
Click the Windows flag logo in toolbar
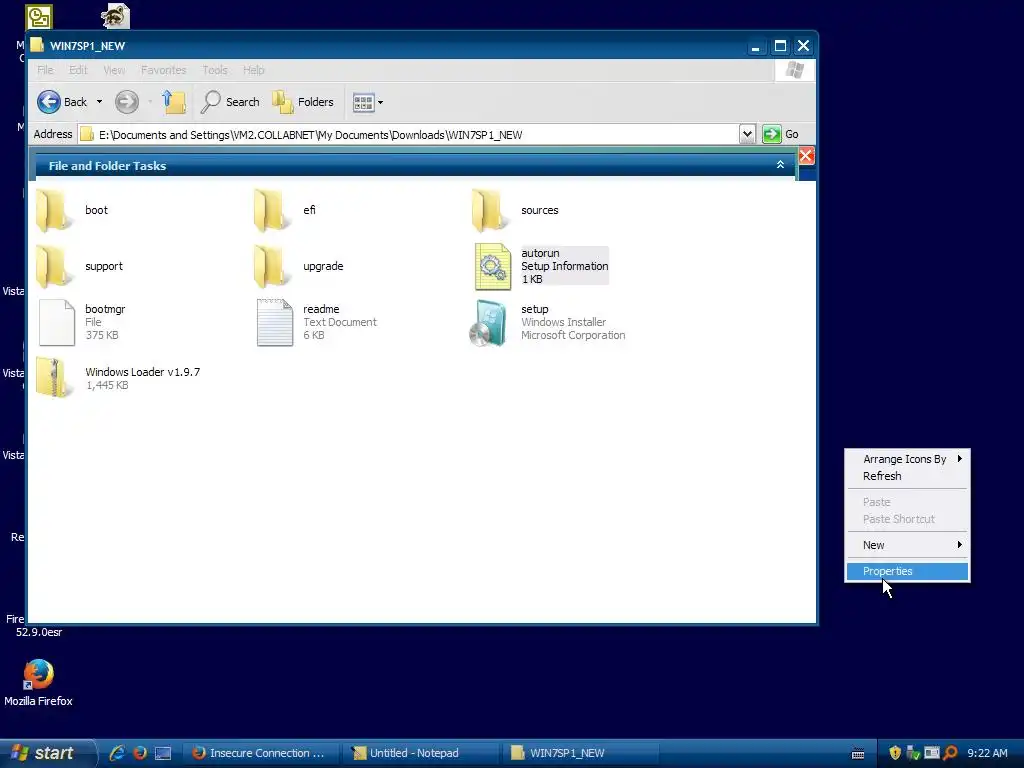(795, 70)
